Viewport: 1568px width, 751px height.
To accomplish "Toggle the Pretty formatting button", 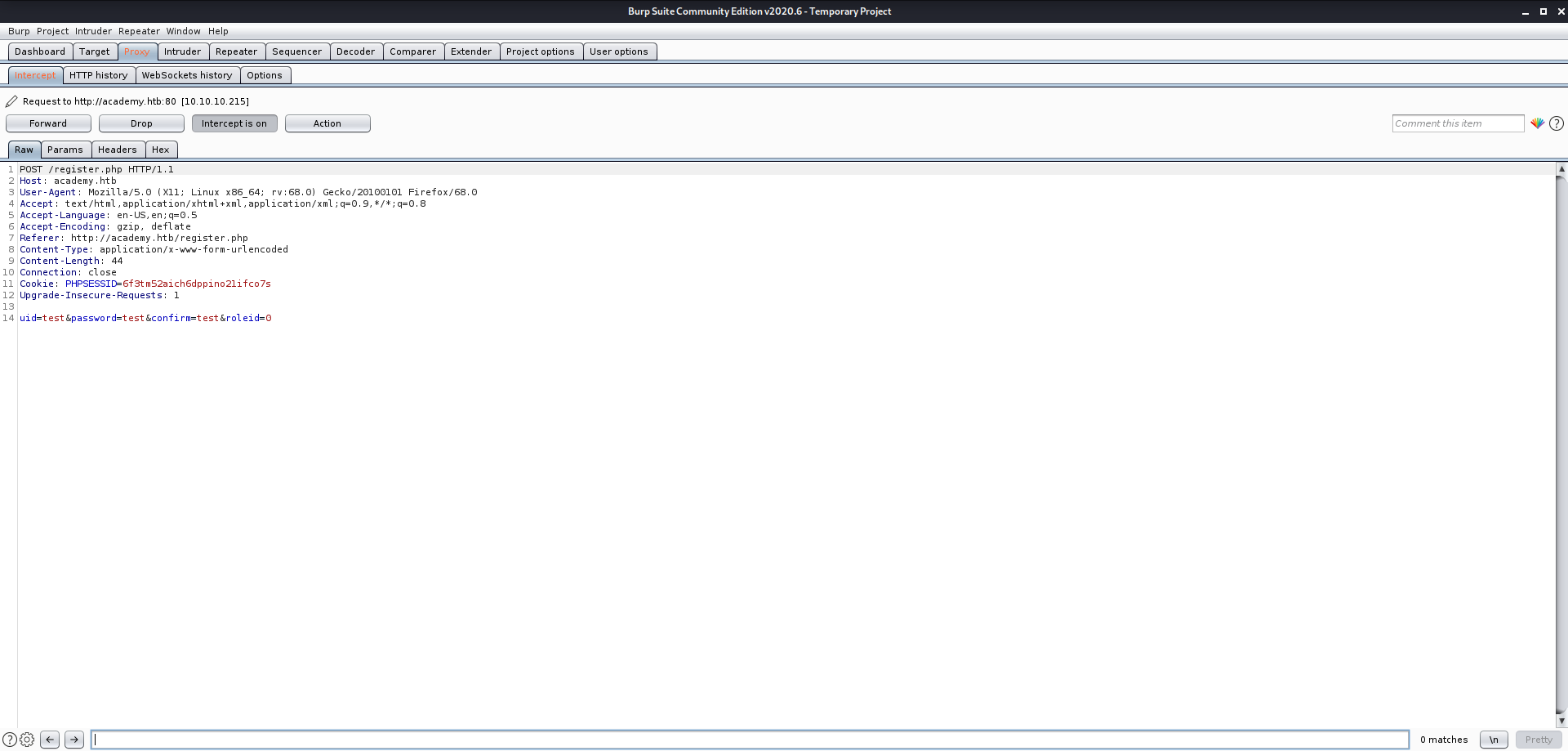I will pos(1539,740).
